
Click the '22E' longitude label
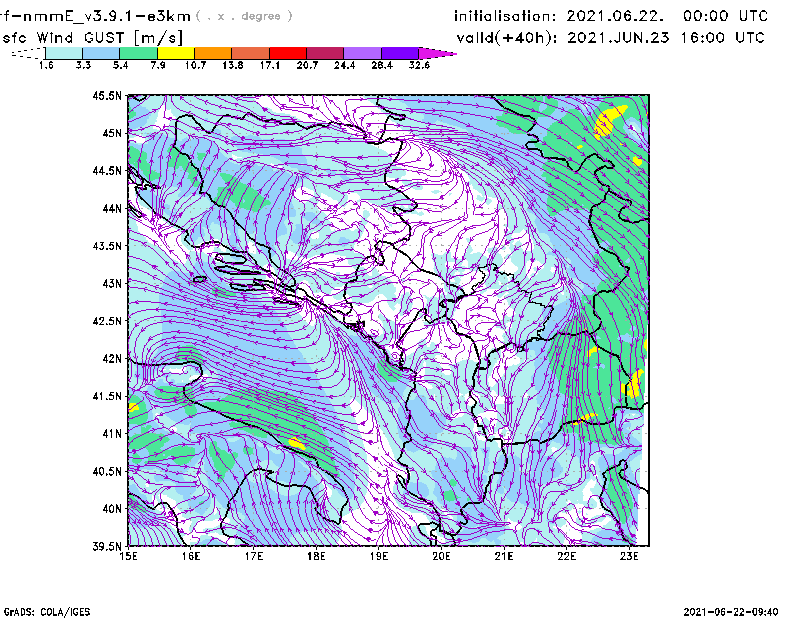pyautogui.click(x=566, y=556)
